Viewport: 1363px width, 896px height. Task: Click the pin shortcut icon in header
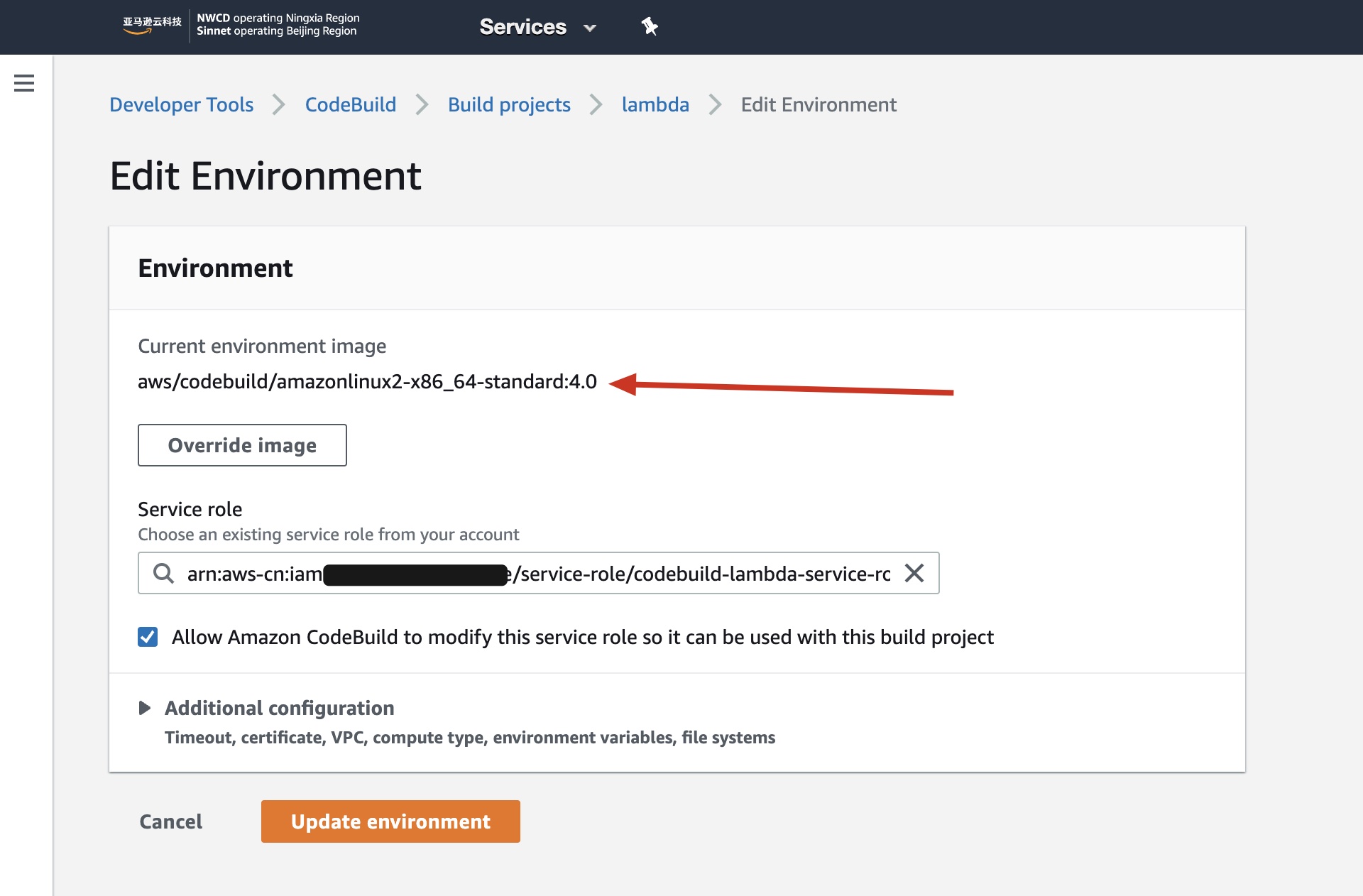649,27
